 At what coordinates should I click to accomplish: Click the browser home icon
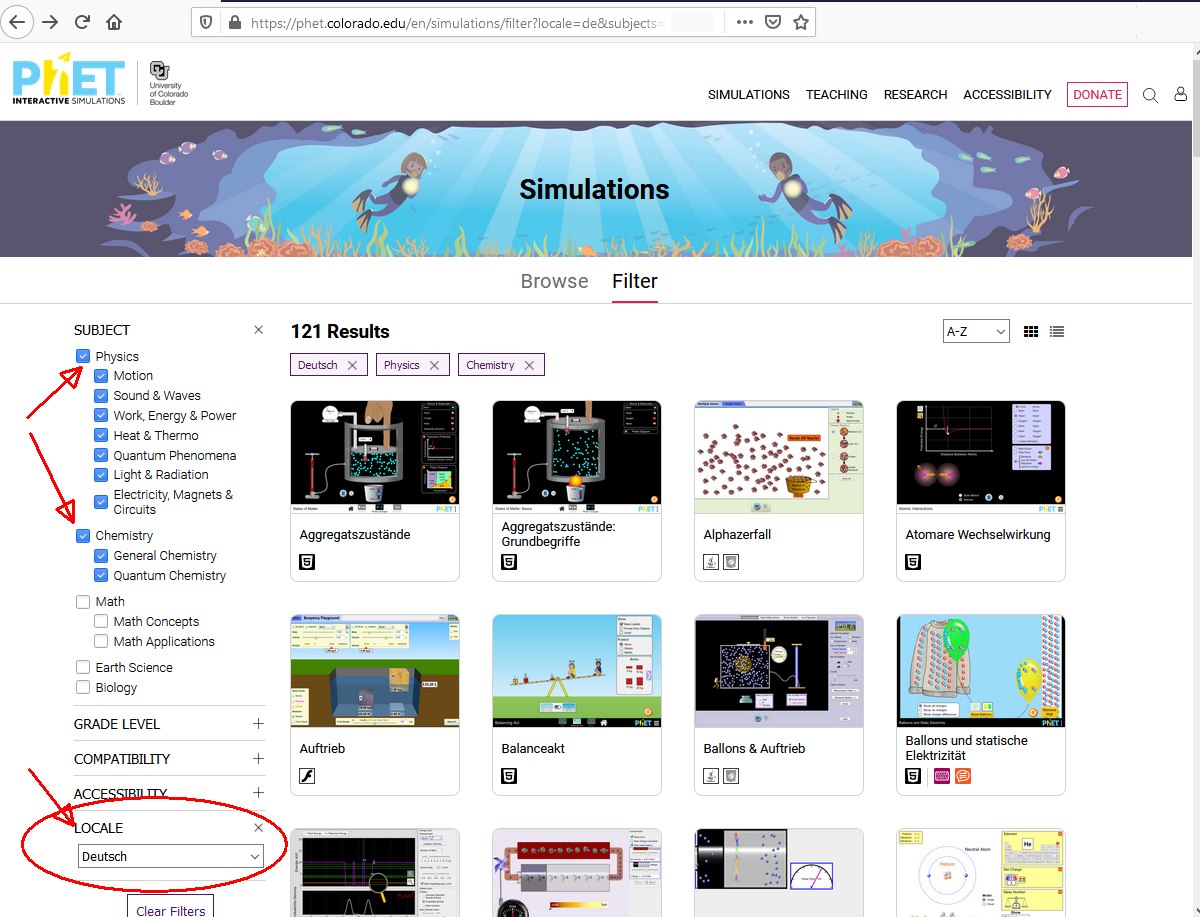click(114, 22)
